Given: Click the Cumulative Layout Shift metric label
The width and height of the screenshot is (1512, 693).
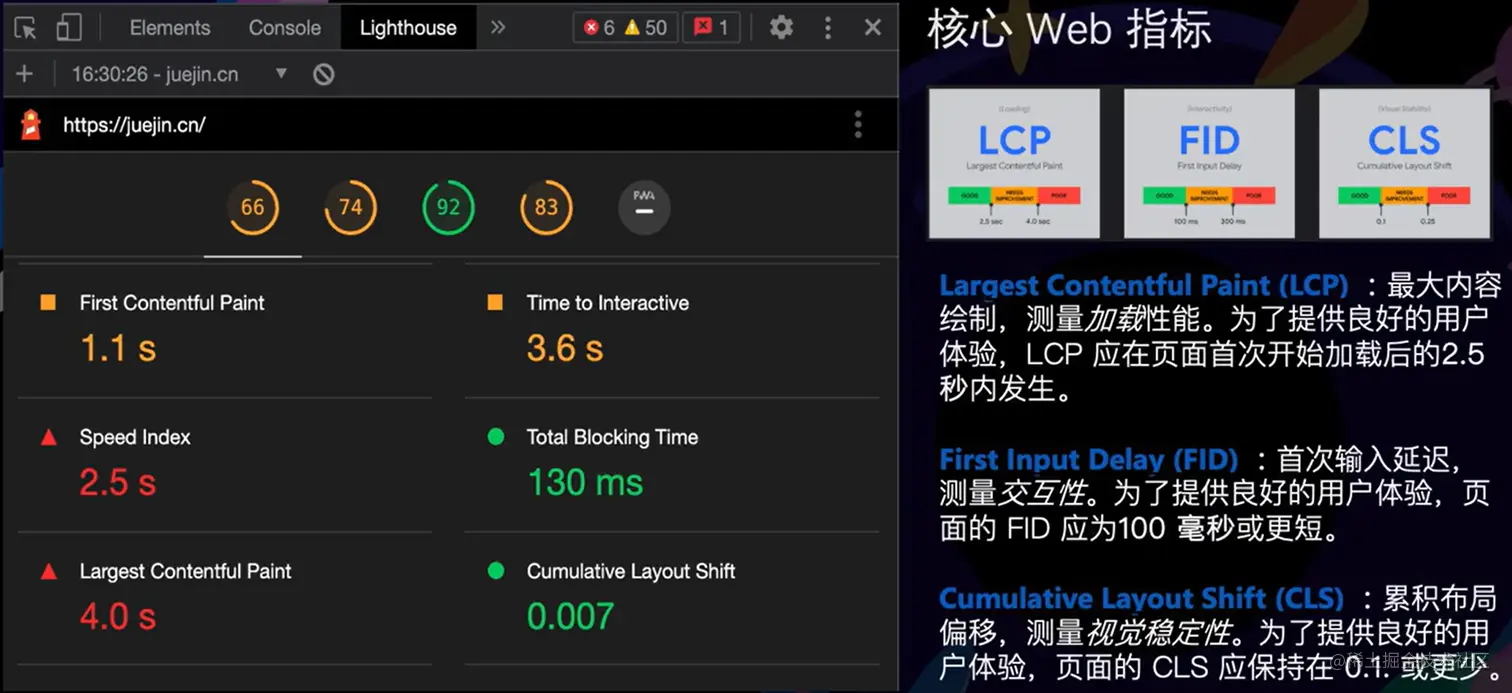Looking at the screenshot, I should tap(631, 571).
